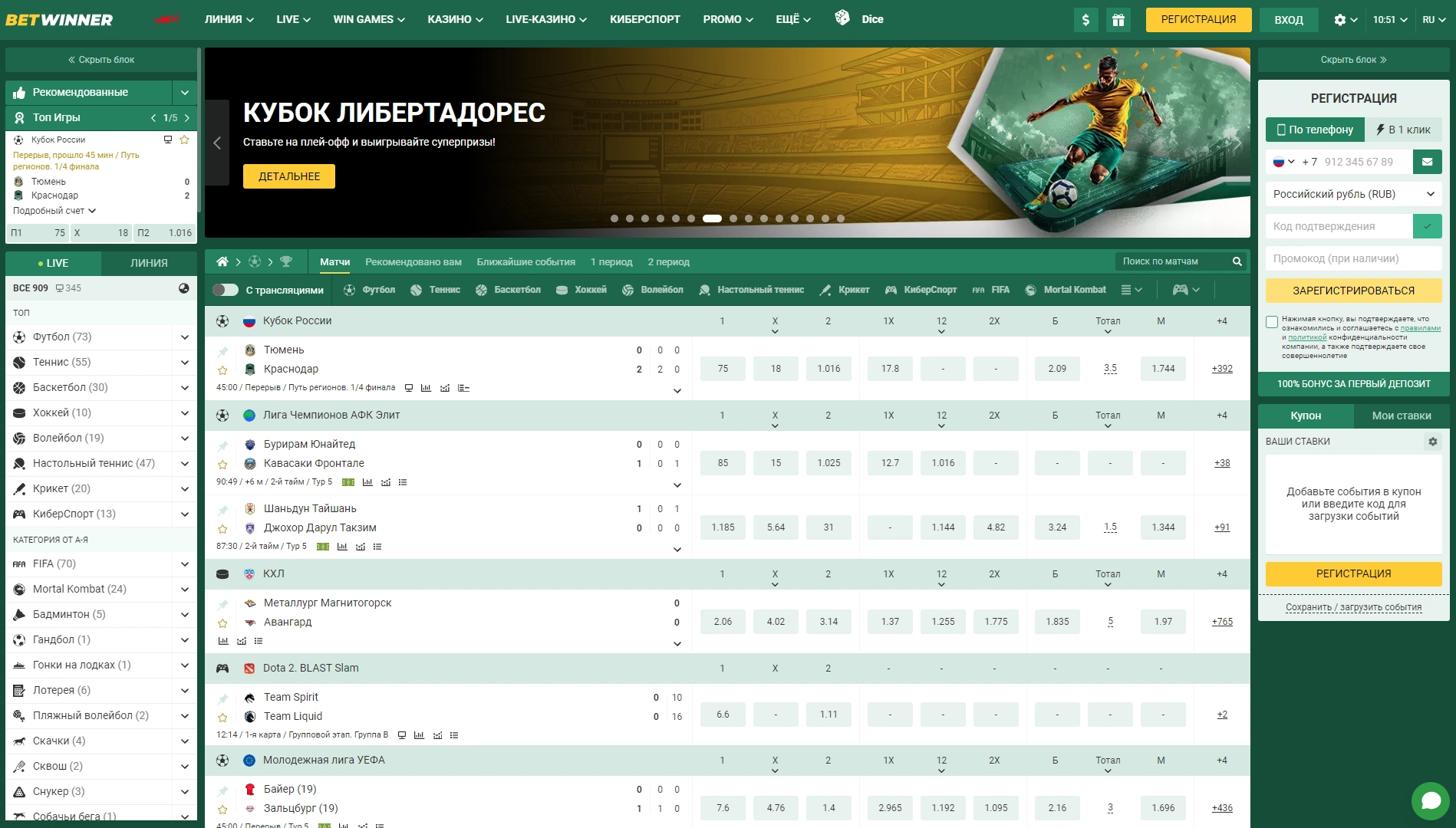Filter by Mortal Kombat sport icon
The width and height of the screenshot is (1456, 828).
pyautogui.click(x=1066, y=290)
